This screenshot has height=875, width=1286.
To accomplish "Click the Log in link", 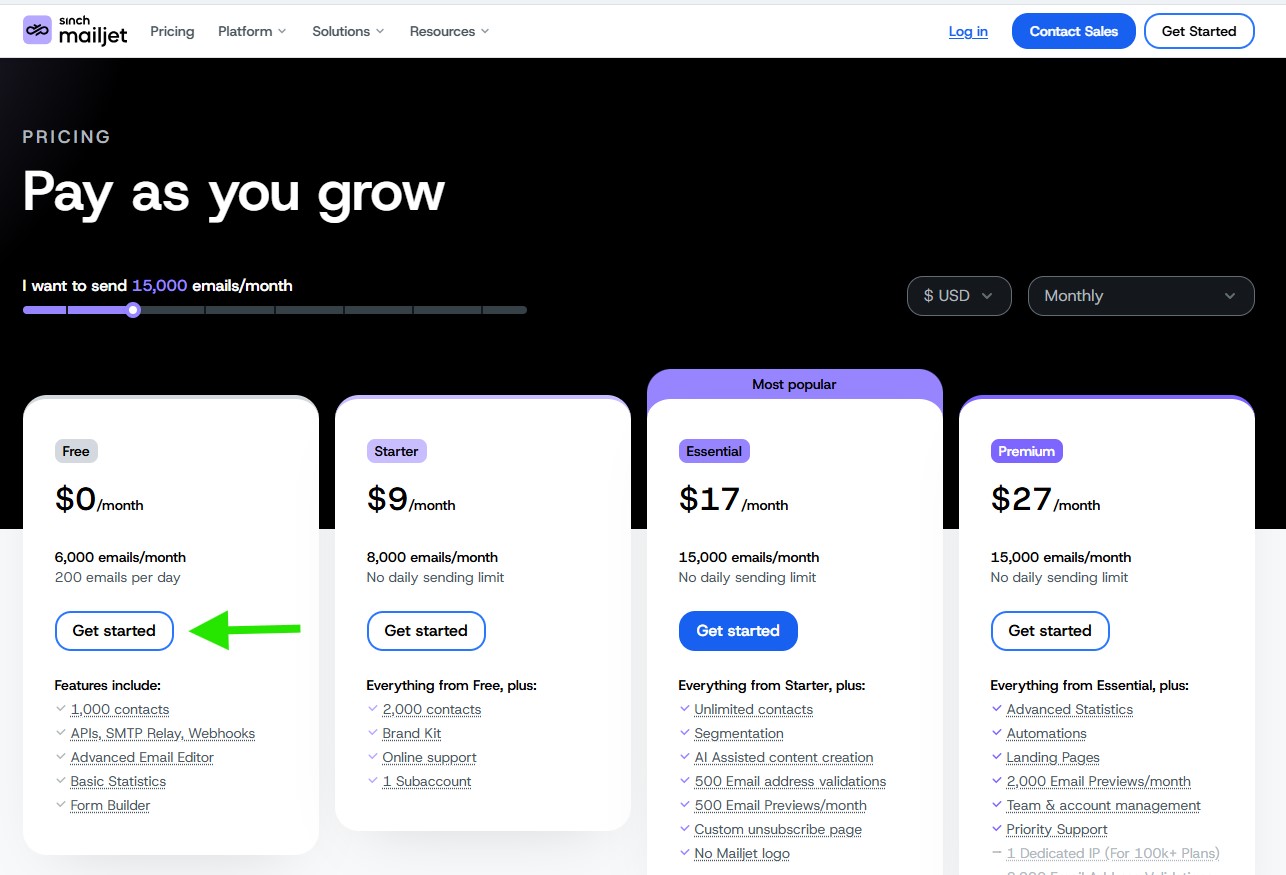I will pos(968,31).
